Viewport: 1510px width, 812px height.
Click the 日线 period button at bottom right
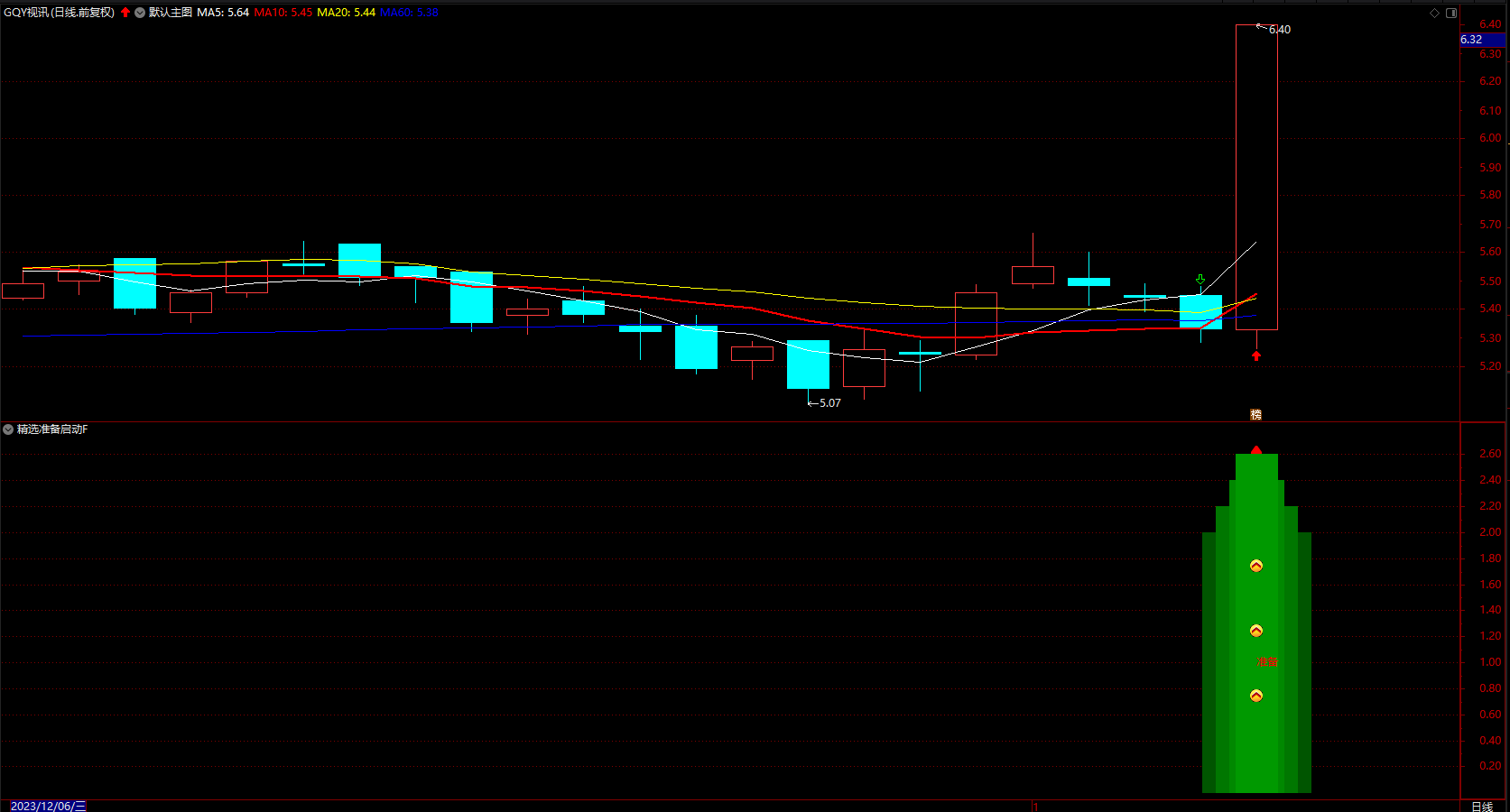[x=1482, y=806]
